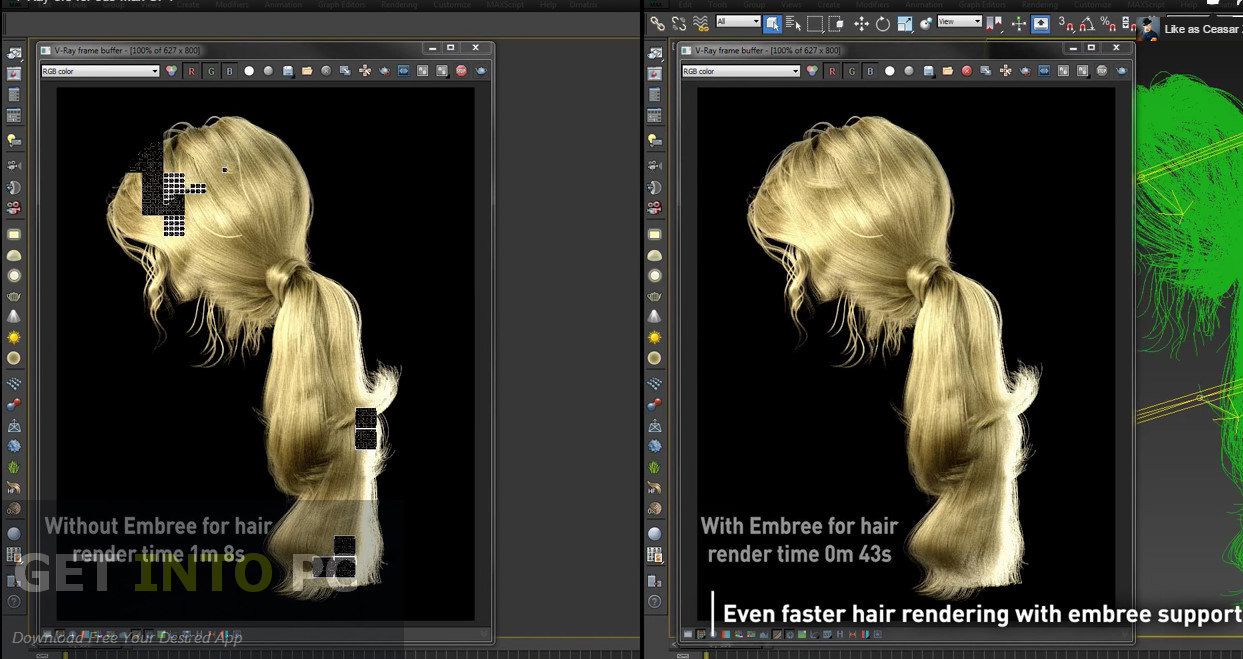
Task: Click render last teapot in right frame buffer
Action: coord(1121,71)
